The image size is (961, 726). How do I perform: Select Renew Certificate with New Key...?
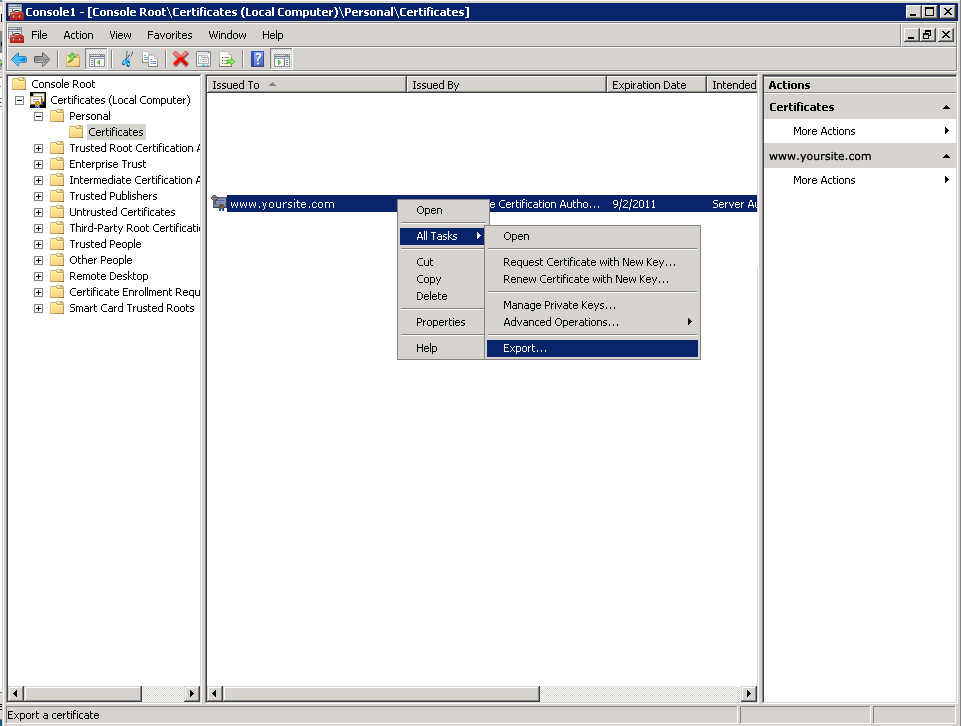pyautogui.click(x=592, y=279)
